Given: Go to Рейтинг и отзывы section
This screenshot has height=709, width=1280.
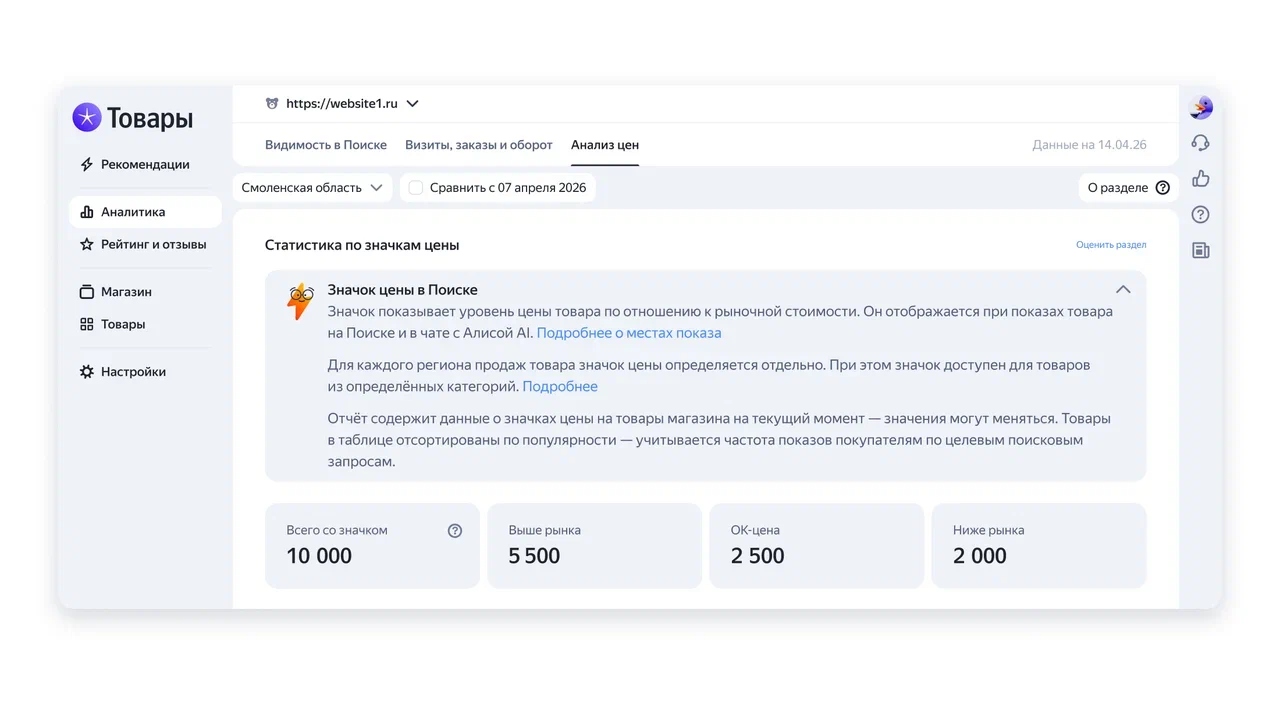Looking at the screenshot, I should (x=153, y=244).
